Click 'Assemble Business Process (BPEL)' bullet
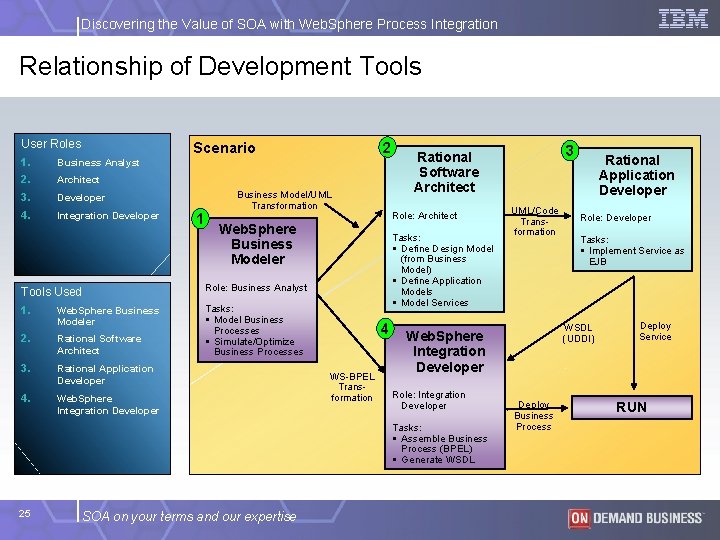Image resolution: width=720 pixels, height=540 pixels. click(x=440, y=444)
